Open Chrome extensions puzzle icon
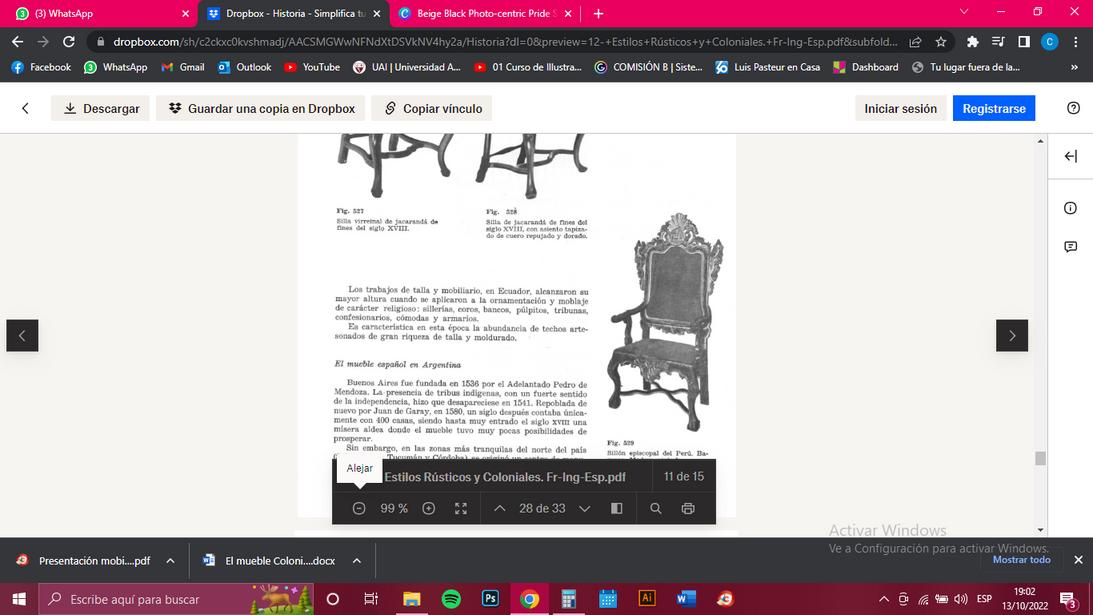 click(x=972, y=42)
